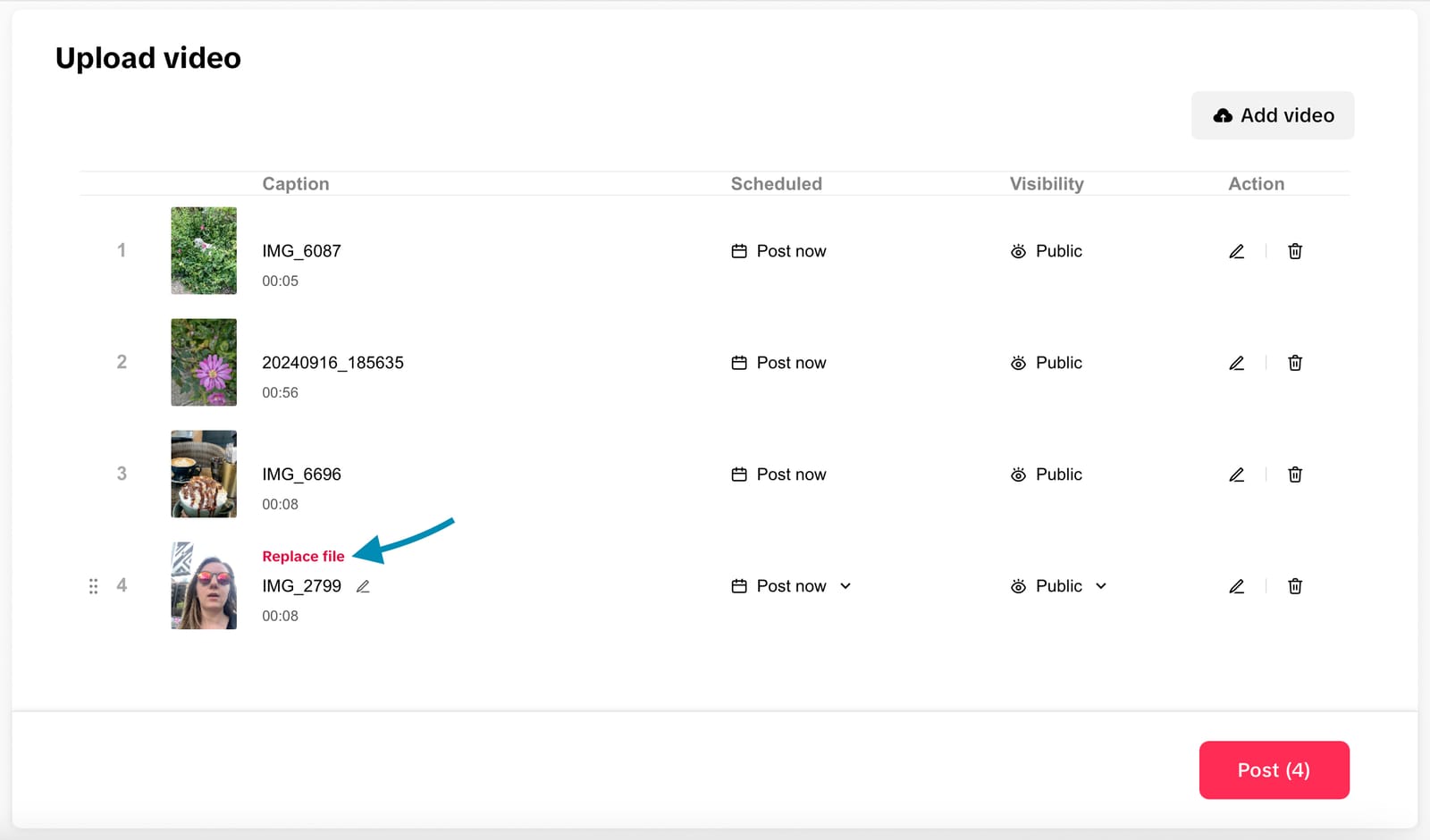
Task: Toggle the eye icon beside IMG_6696's Public setting
Action: [1018, 475]
